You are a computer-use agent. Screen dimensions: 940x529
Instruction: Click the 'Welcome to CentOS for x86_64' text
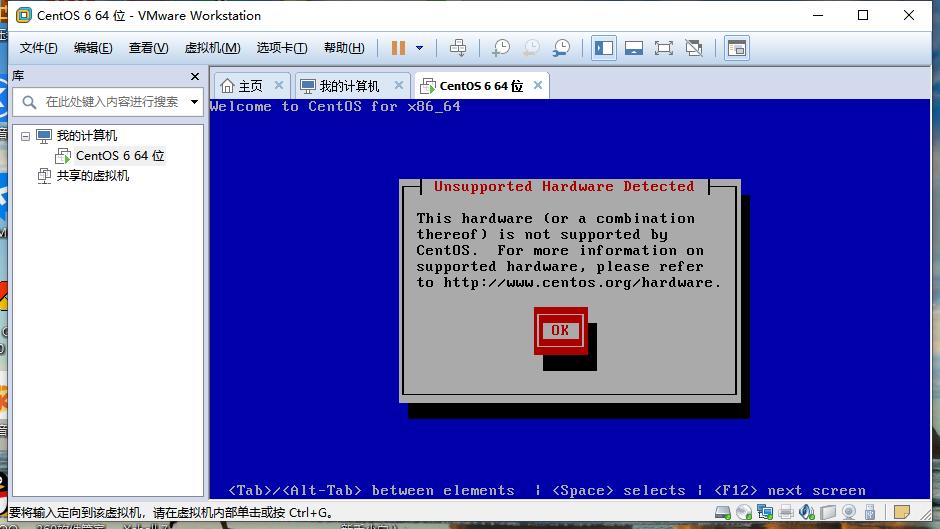(x=335, y=107)
